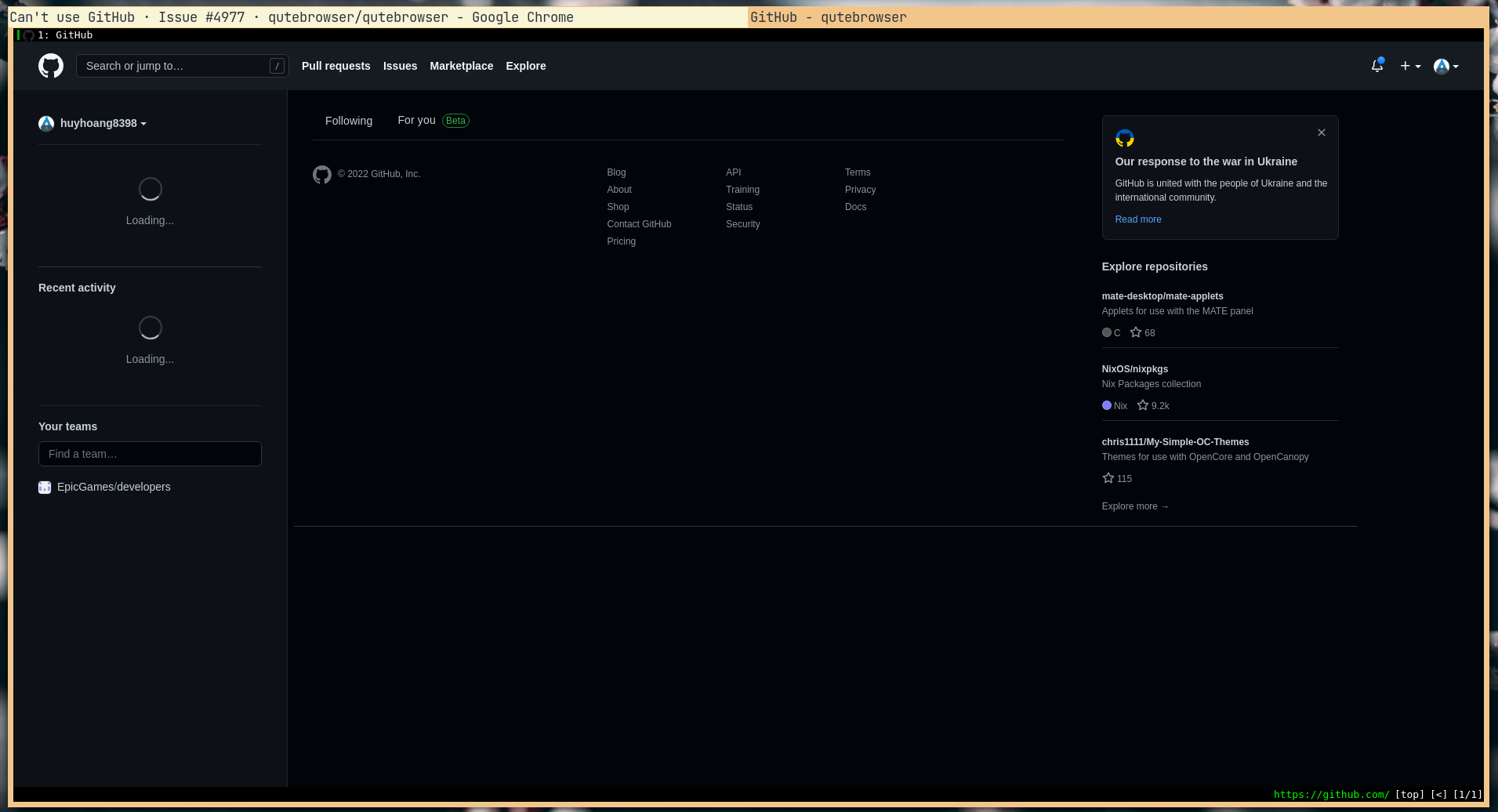Click the huyhoang8398 avatar in sidebar
The image size is (1498, 812).
pos(46,123)
